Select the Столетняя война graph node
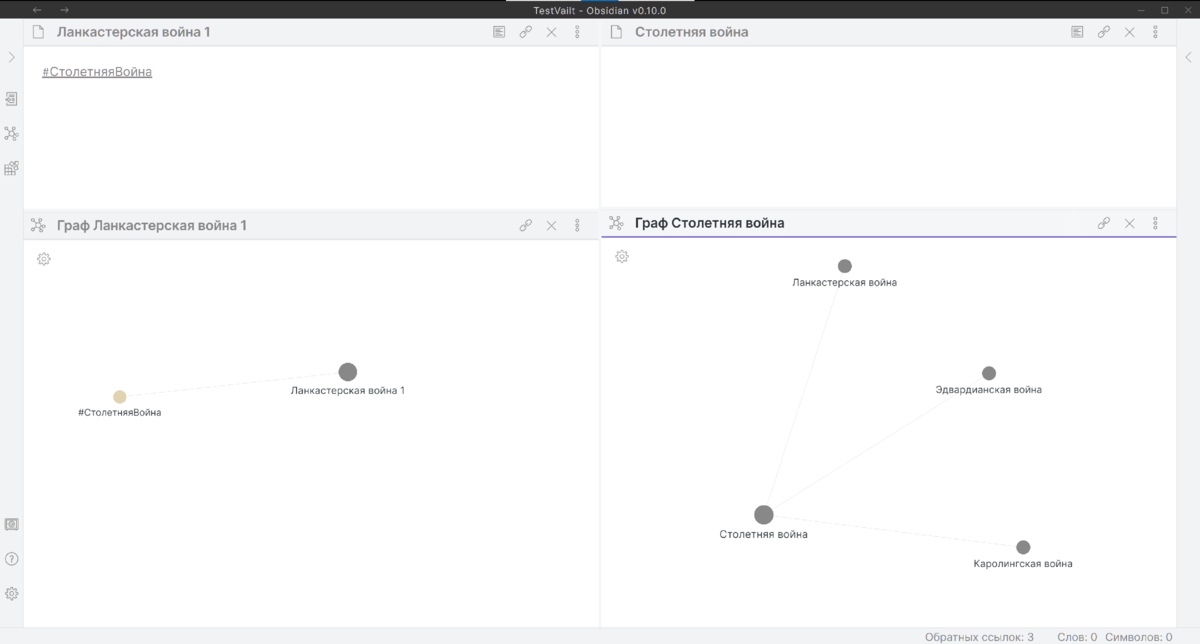The image size is (1200, 644). coord(763,515)
